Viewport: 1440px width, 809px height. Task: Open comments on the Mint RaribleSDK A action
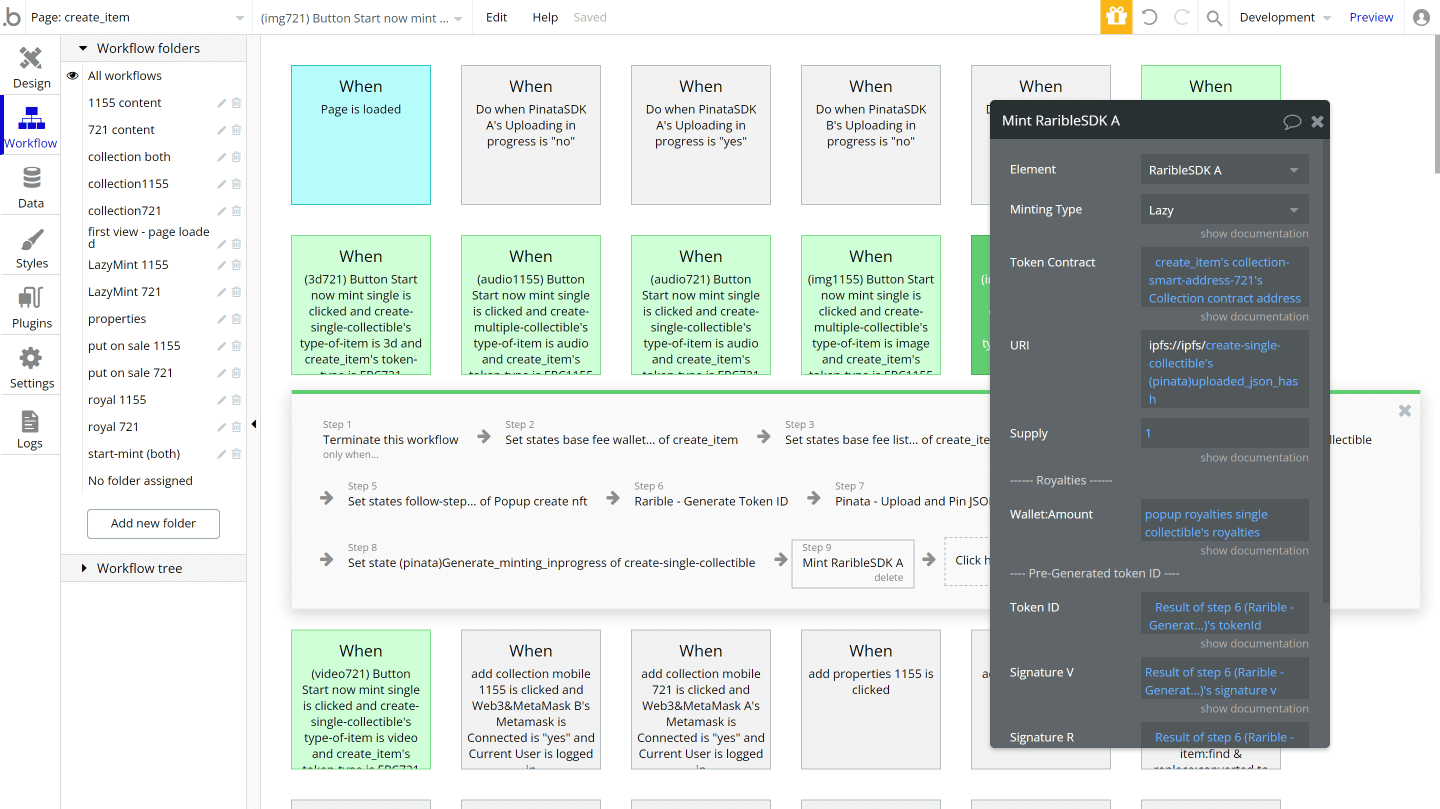[1291, 120]
